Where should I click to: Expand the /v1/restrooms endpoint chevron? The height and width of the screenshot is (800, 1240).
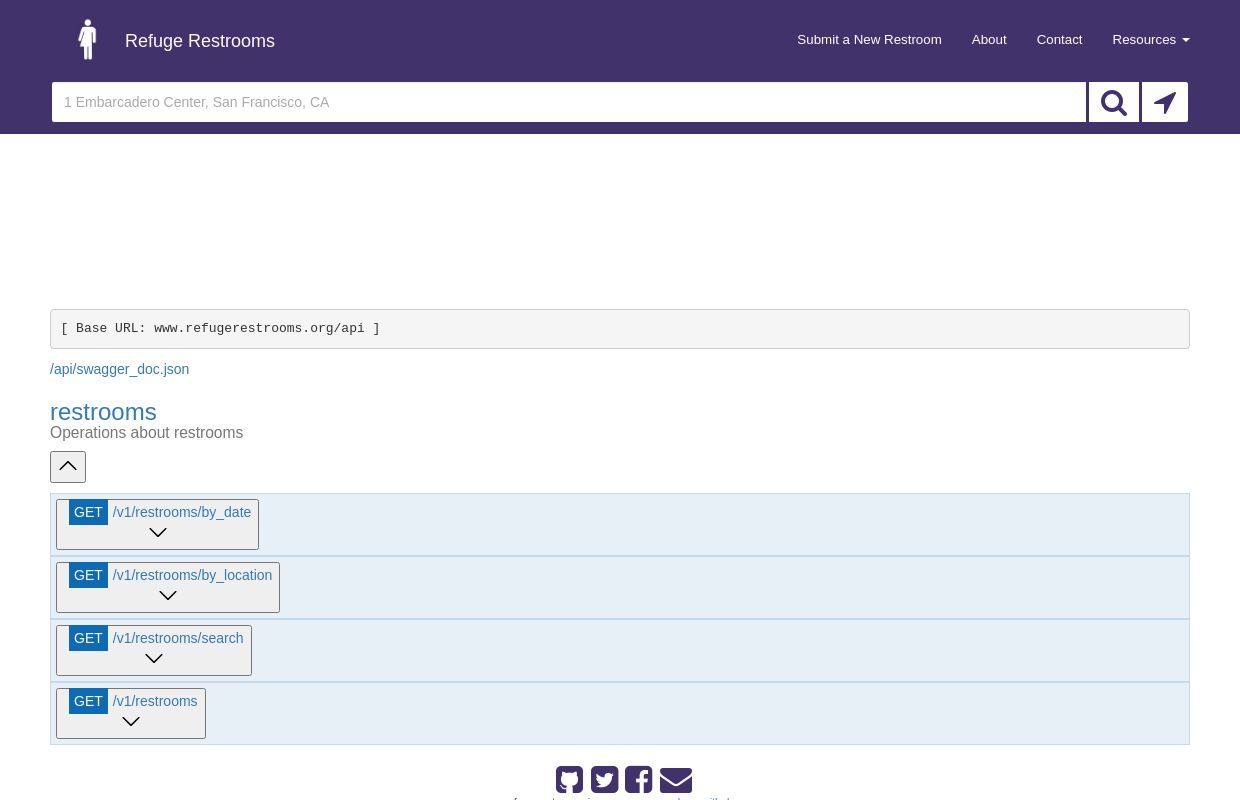click(x=131, y=722)
